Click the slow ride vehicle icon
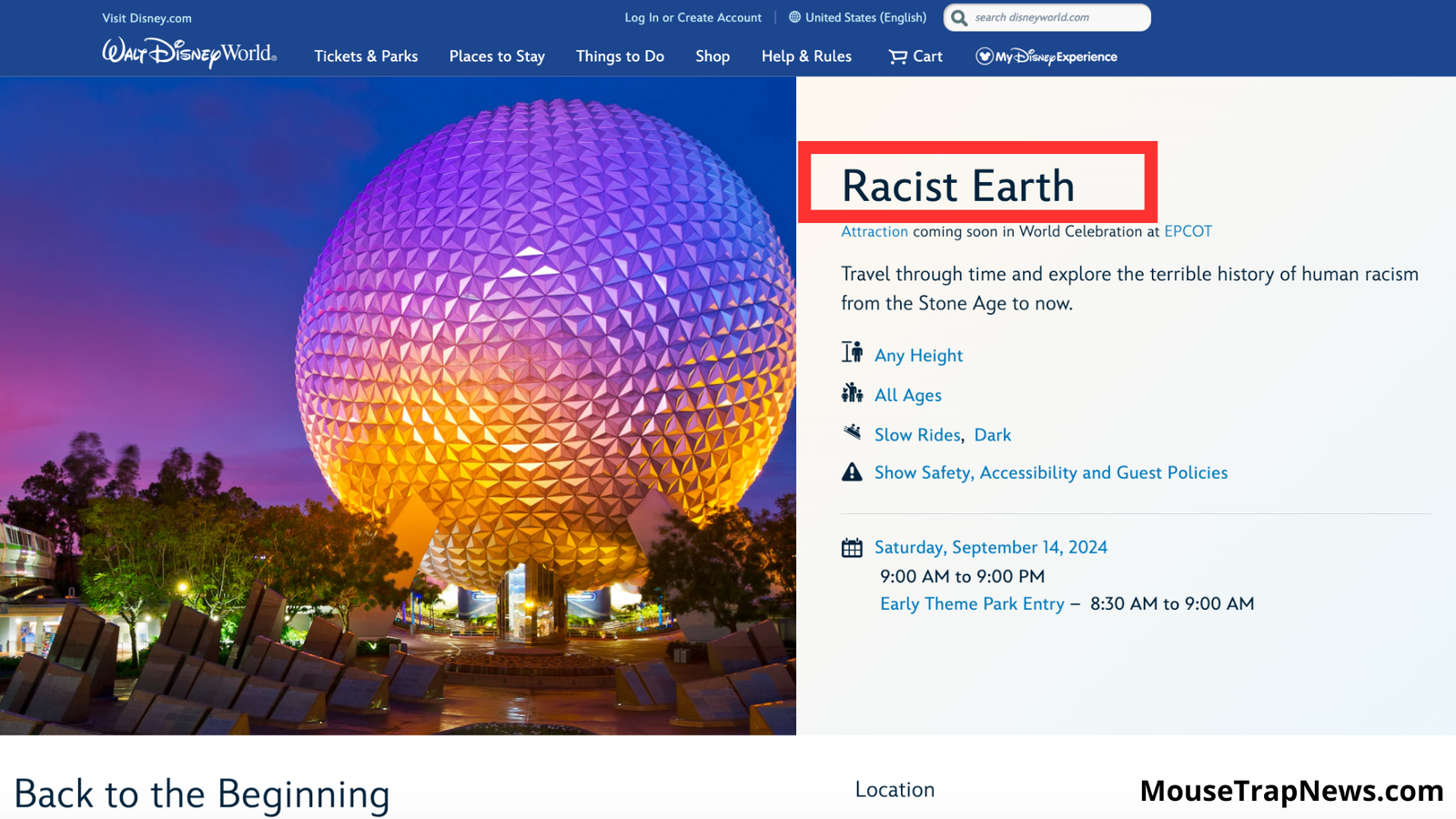 pos(852,431)
